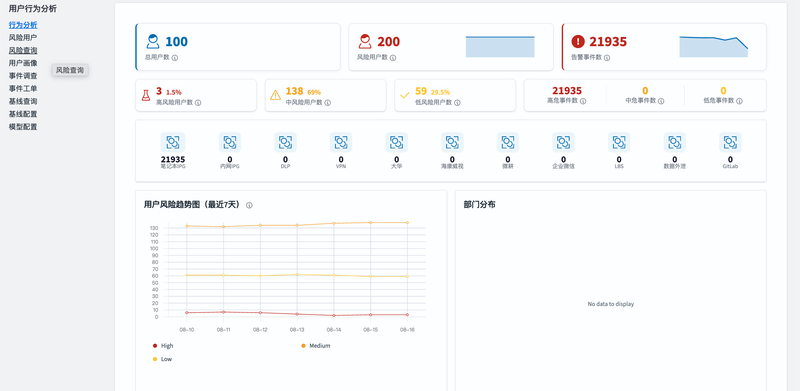
Task: Click the LBS data source icon
Action: [x=619, y=142]
